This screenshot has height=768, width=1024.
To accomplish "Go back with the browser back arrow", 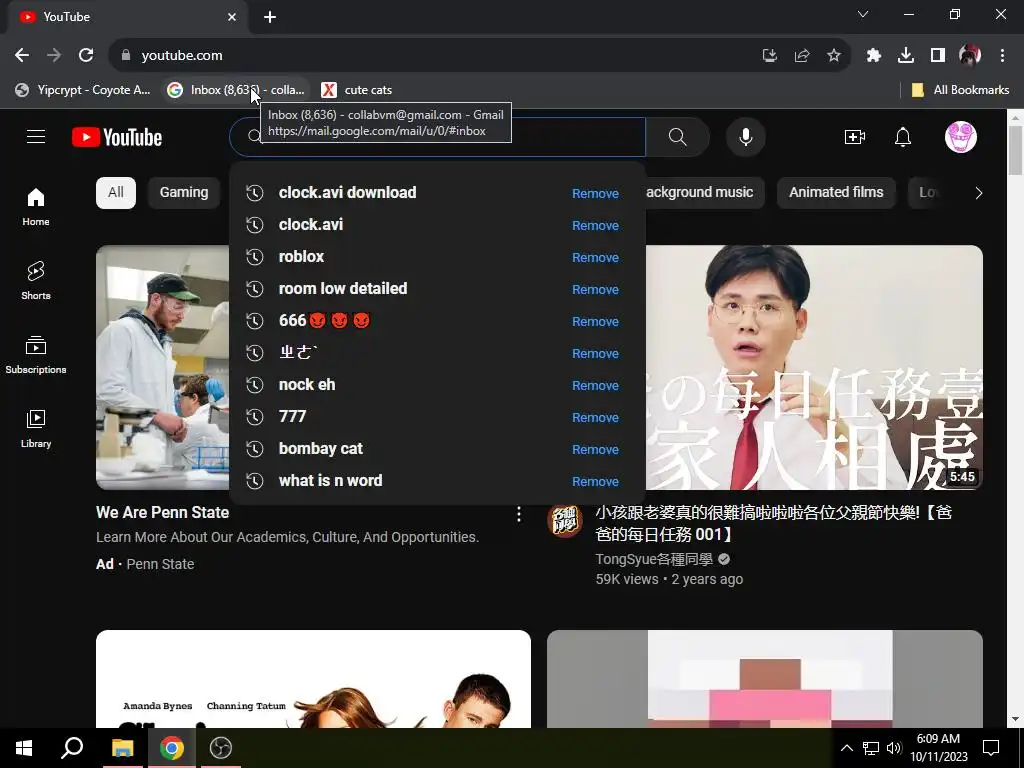I will pos(22,56).
